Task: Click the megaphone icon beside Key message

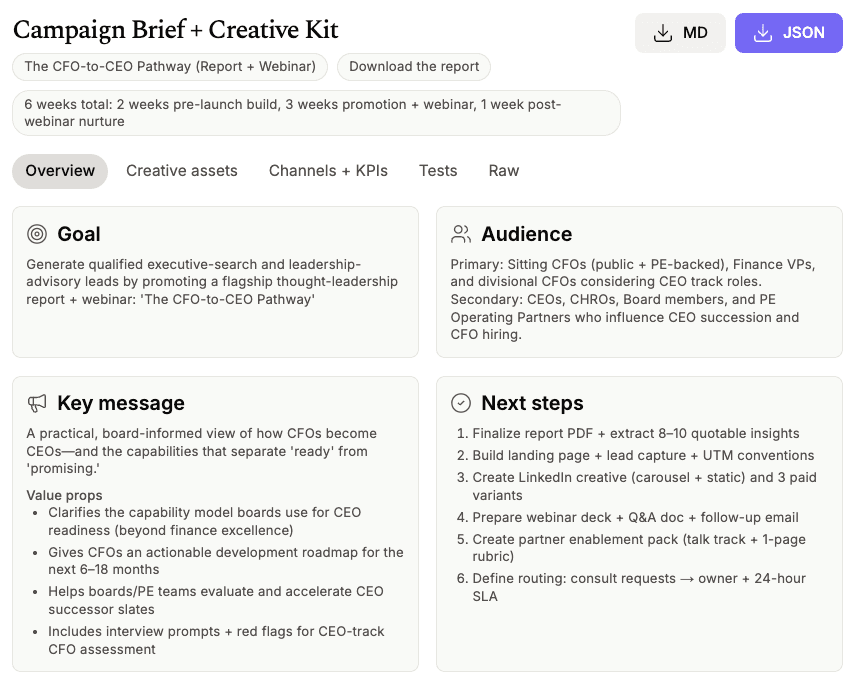Action: (x=37, y=403)
